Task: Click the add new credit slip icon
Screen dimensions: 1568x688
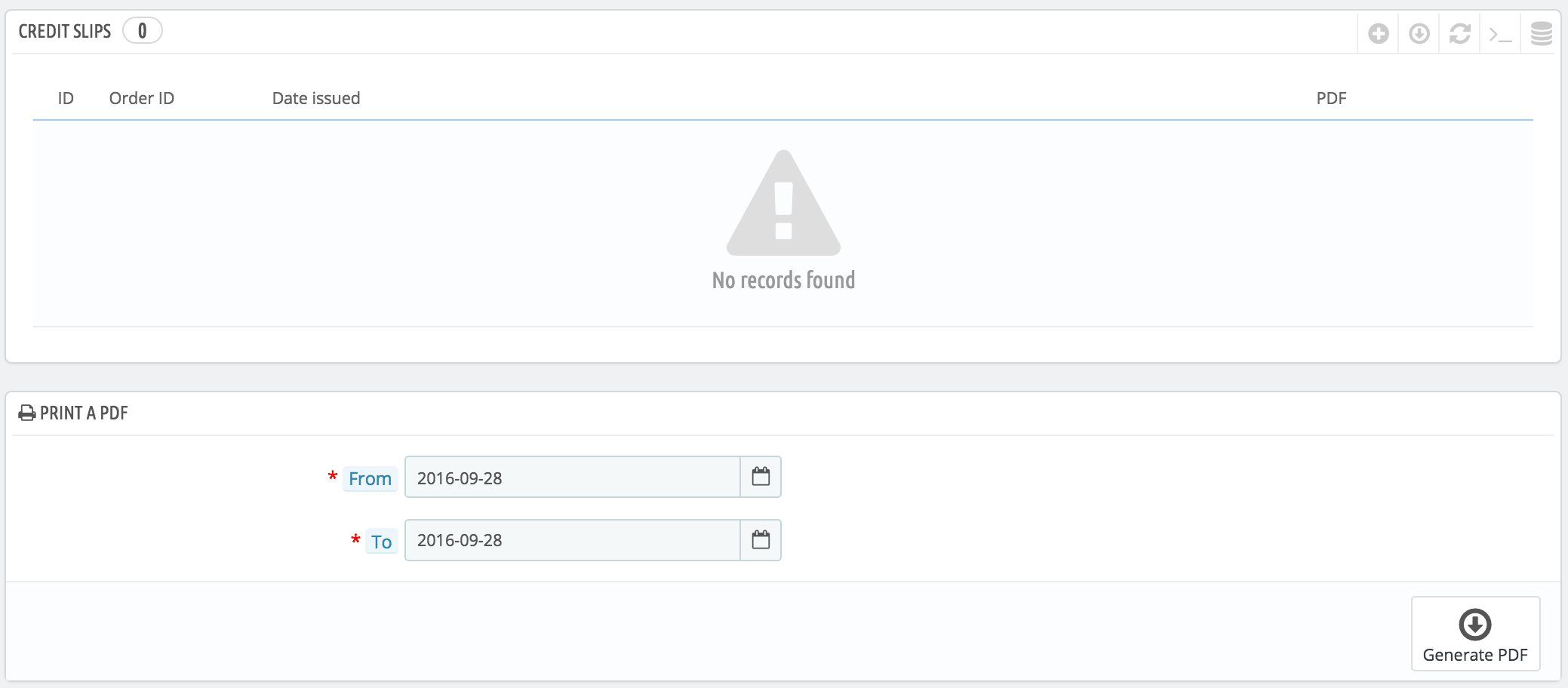Action: (x=1378, y=34)
